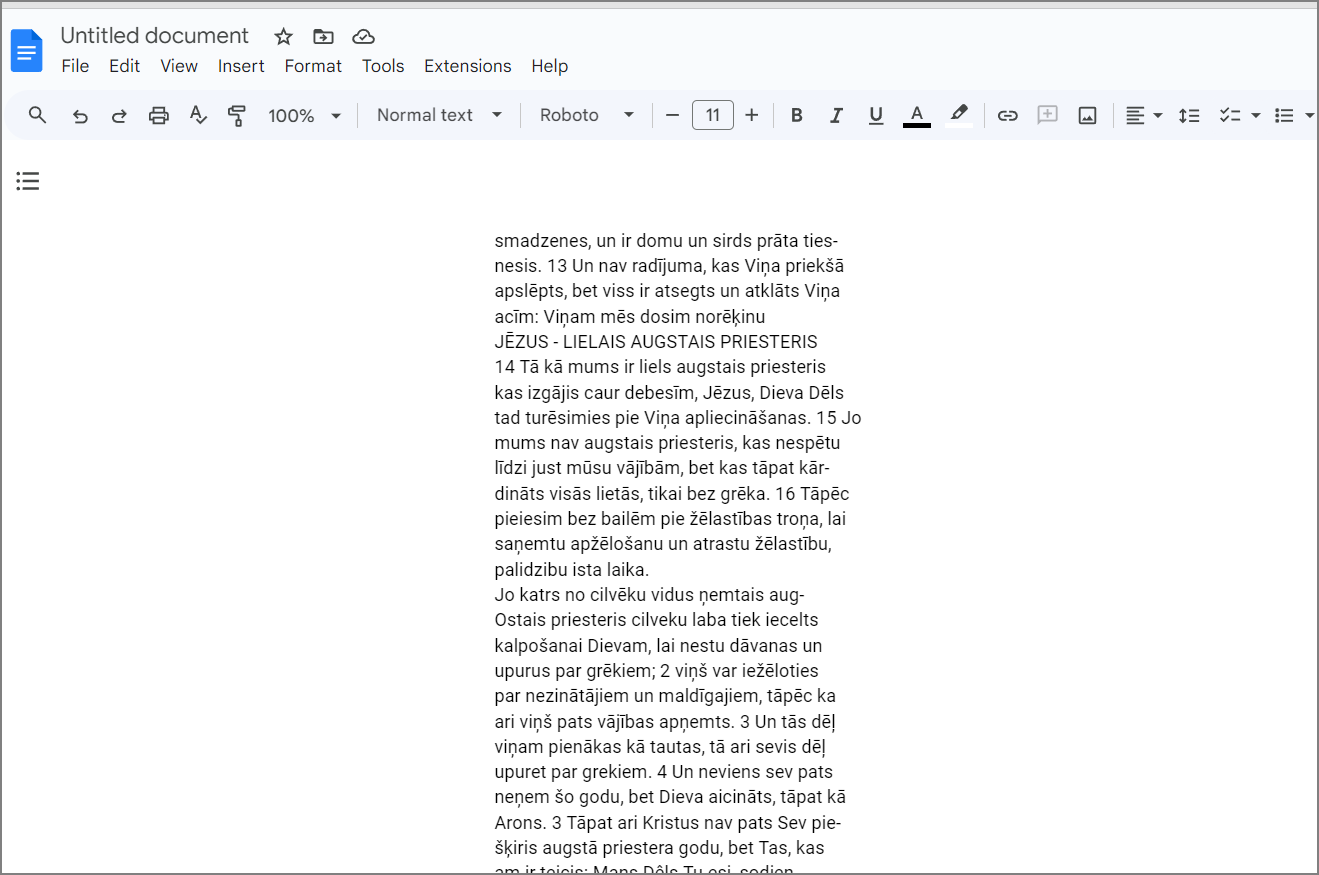
Task: Check the cloud document status icon
Action: click(x=364, y=37)
